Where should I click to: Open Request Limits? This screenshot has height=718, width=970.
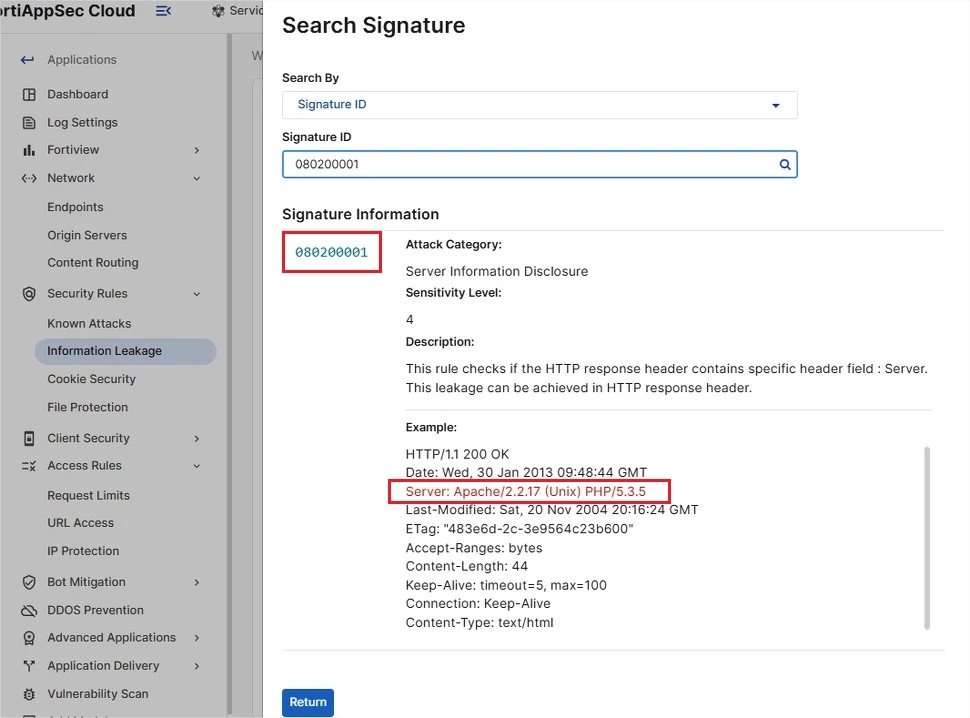click(x=88, y=495)
